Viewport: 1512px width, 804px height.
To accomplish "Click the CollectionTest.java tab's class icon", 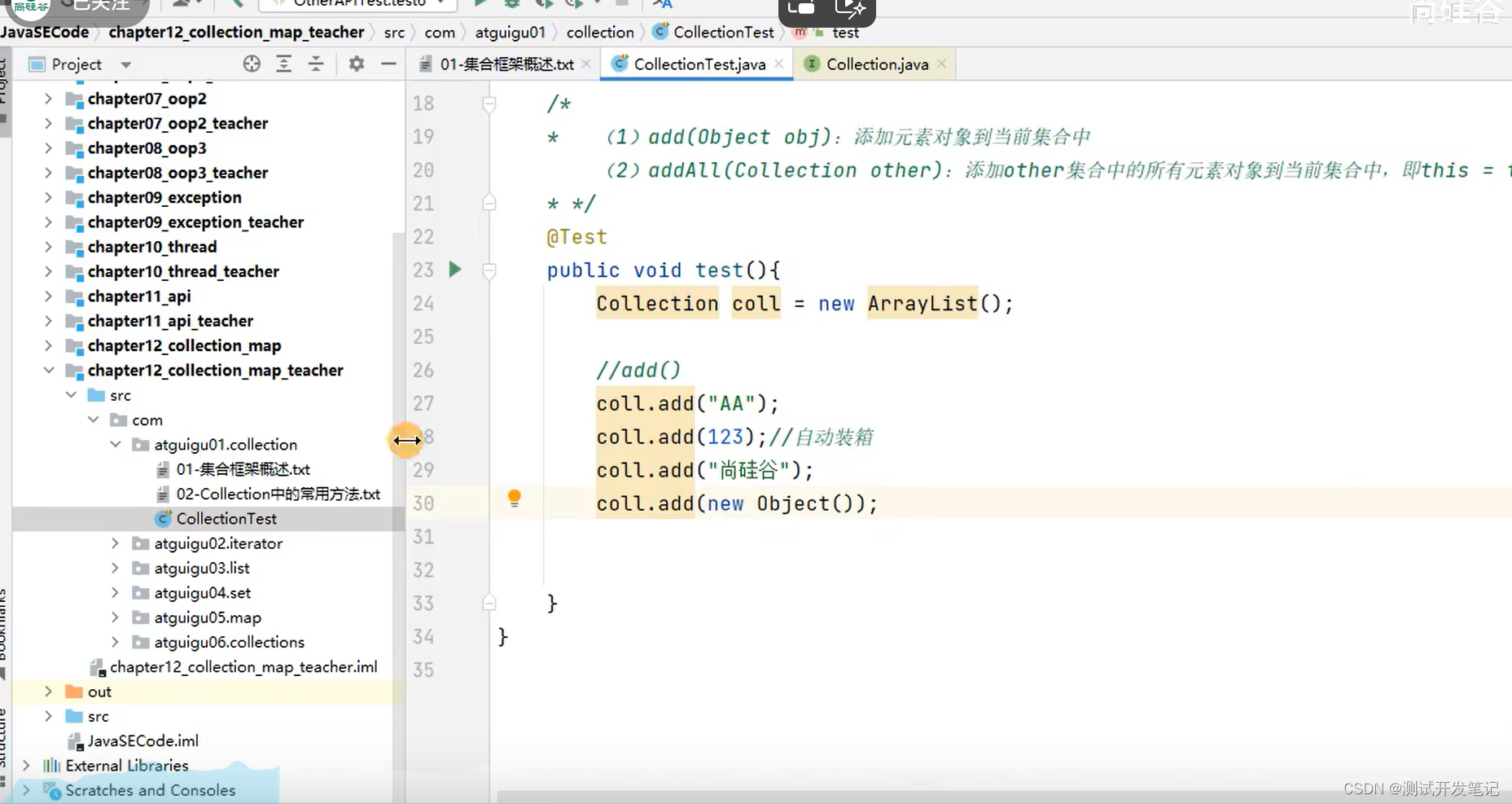I will click(620, 64).
